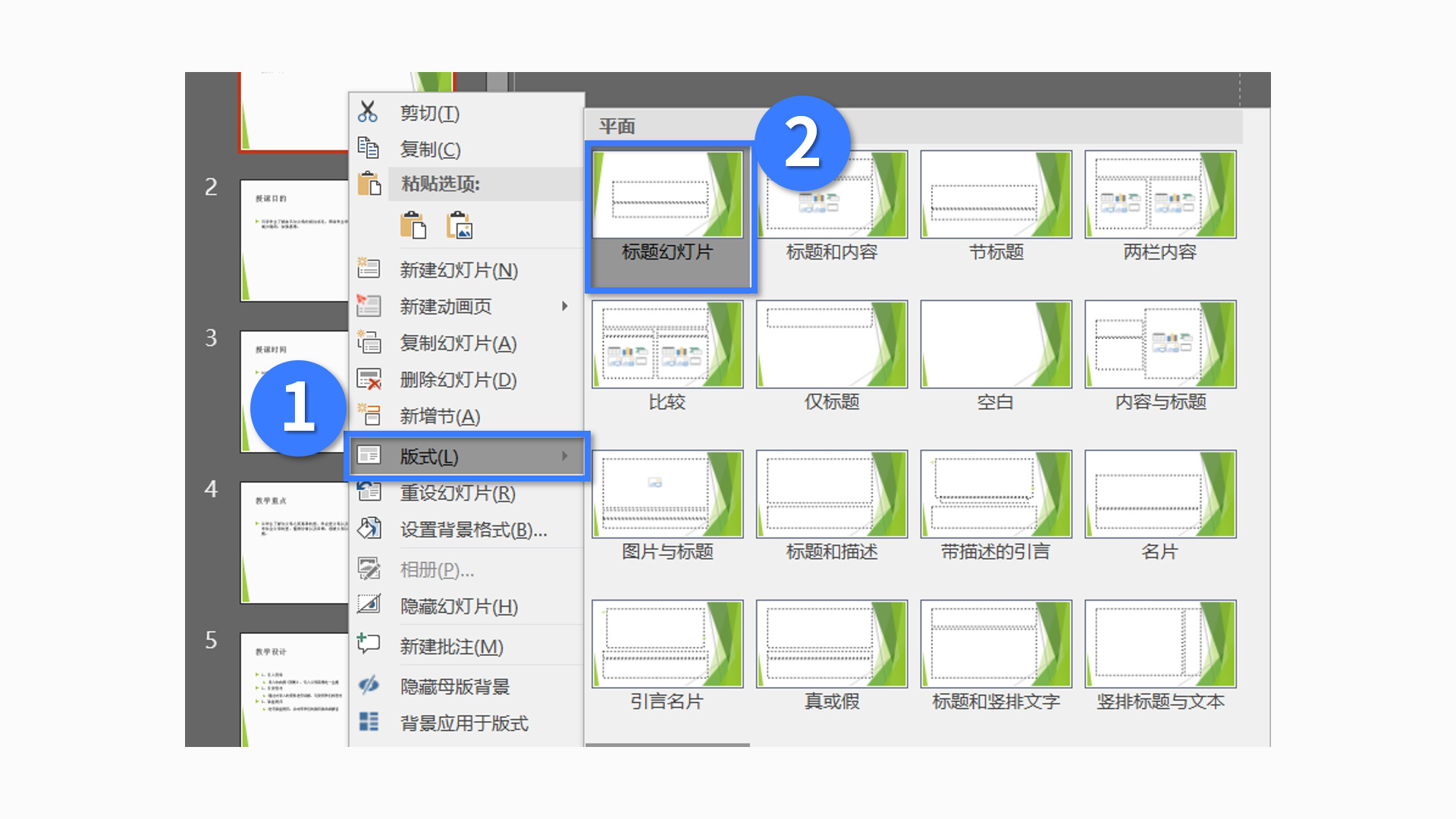Click the New Comment icon
The image size is (1456, 819).
click(x=369, y=645)
